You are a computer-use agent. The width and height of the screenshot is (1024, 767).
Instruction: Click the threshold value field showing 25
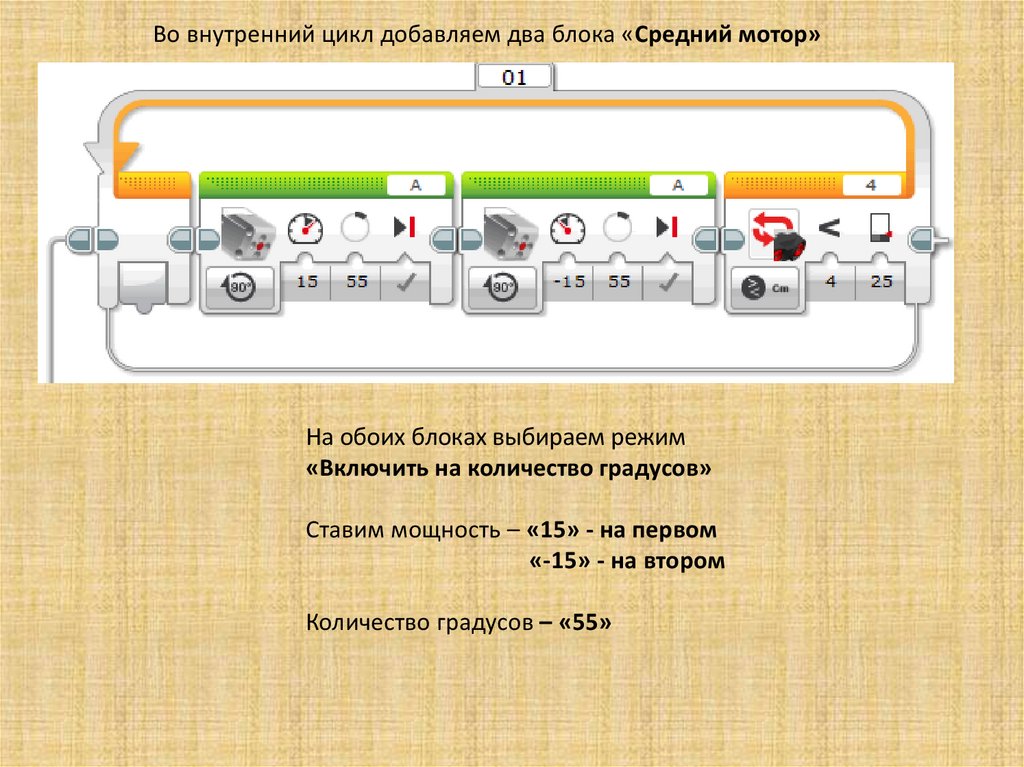[881, 283]
